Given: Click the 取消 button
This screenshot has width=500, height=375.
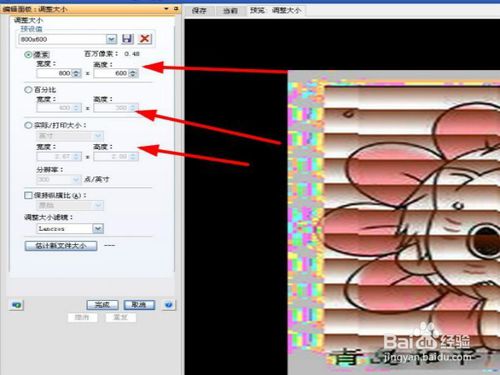Looking at the screenshot, I should pyautogui.click(x=139, y=305).
